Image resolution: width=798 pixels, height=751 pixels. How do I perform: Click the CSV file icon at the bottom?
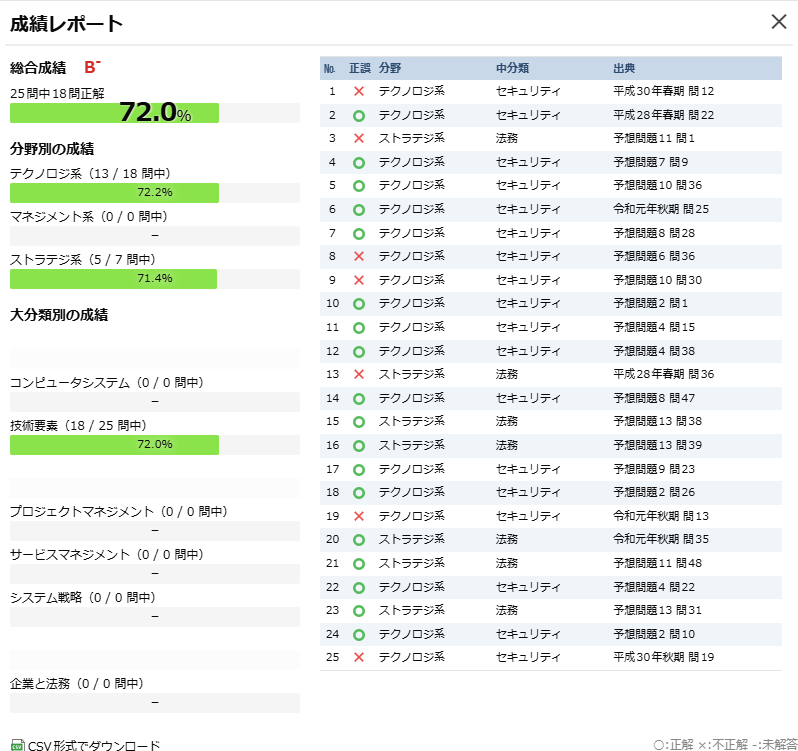tap(17, 745)
